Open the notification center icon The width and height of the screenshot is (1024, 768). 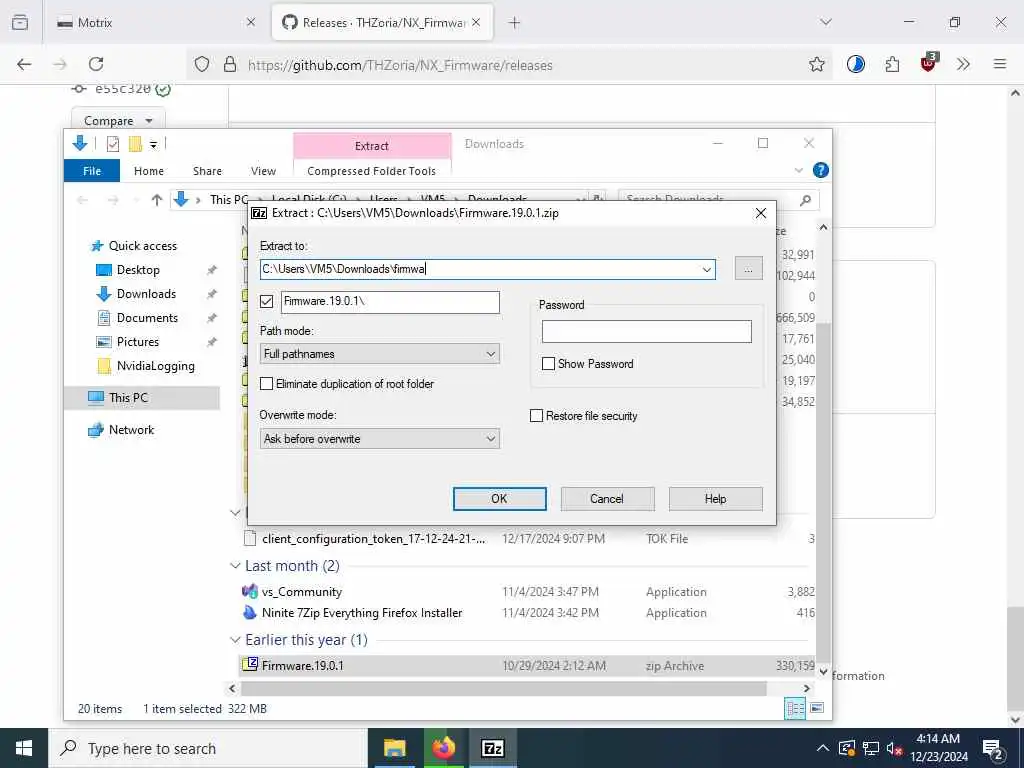pos(993,749)
